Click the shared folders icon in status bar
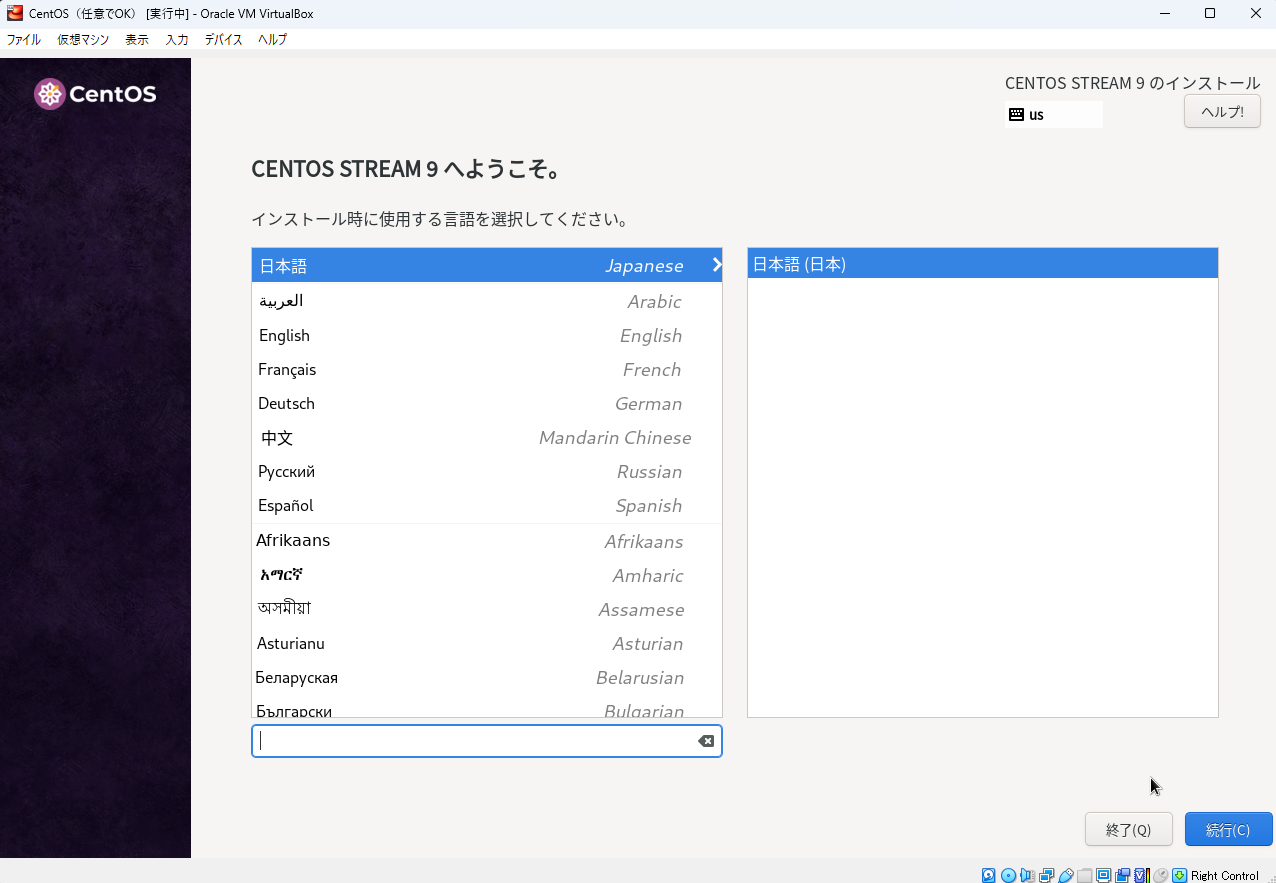This screenshot has width=1276, height=883. (x=1084, y=874)
